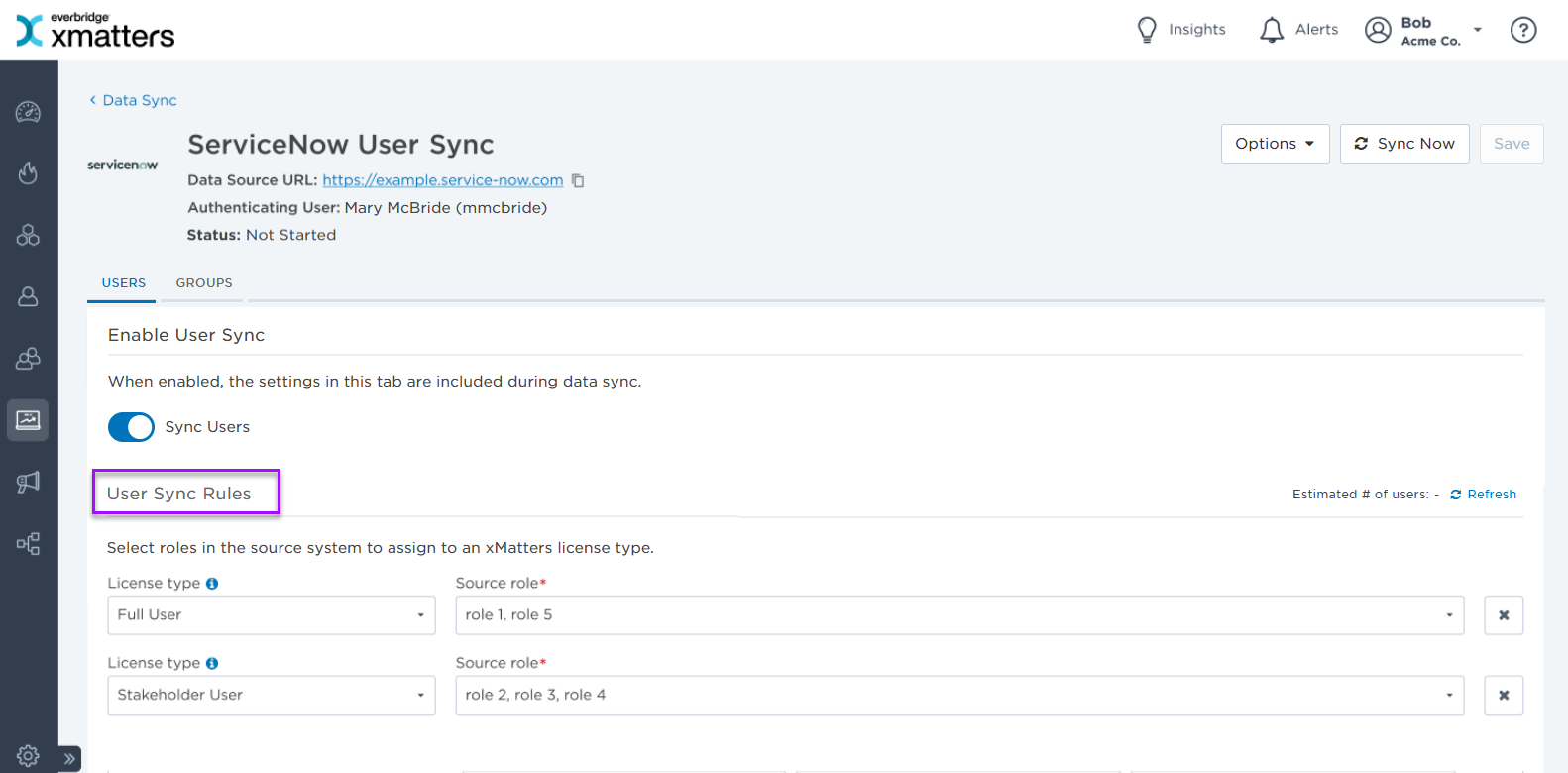Open the Alerts bell notifications
Screen dimensions: 1568x773
[1298, 30]
